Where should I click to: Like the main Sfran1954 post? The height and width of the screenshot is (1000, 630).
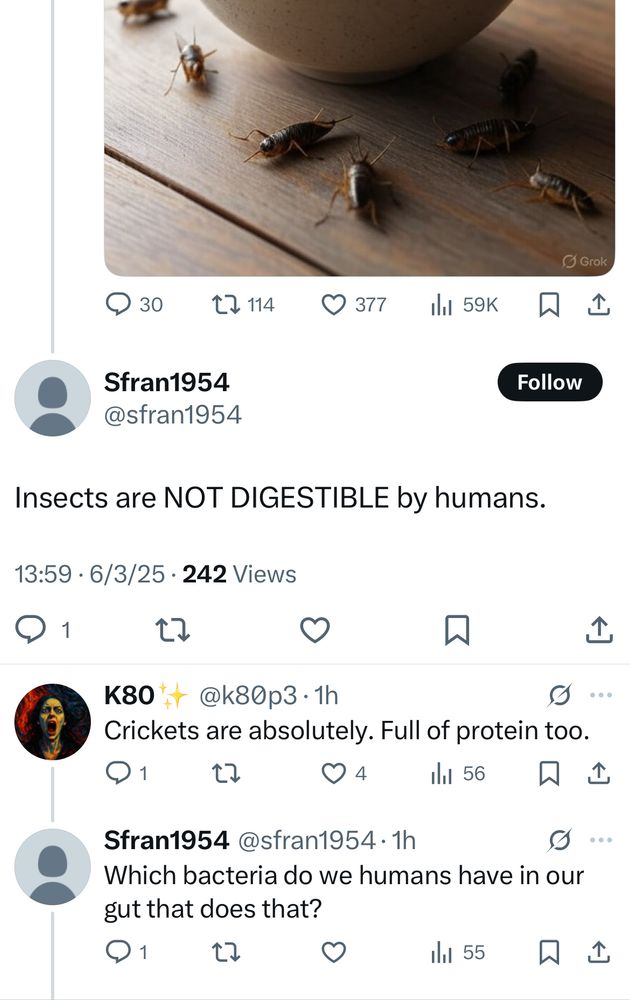click(315, 629)
